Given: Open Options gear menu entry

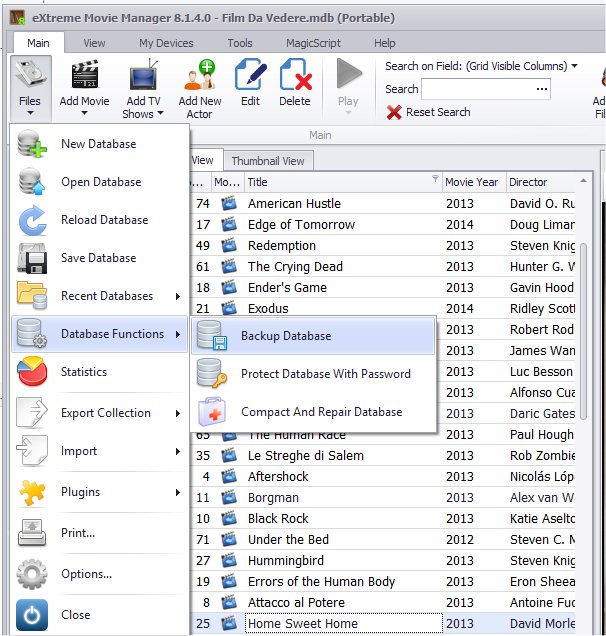Looking at the screenshot, I should coord(86,574).
